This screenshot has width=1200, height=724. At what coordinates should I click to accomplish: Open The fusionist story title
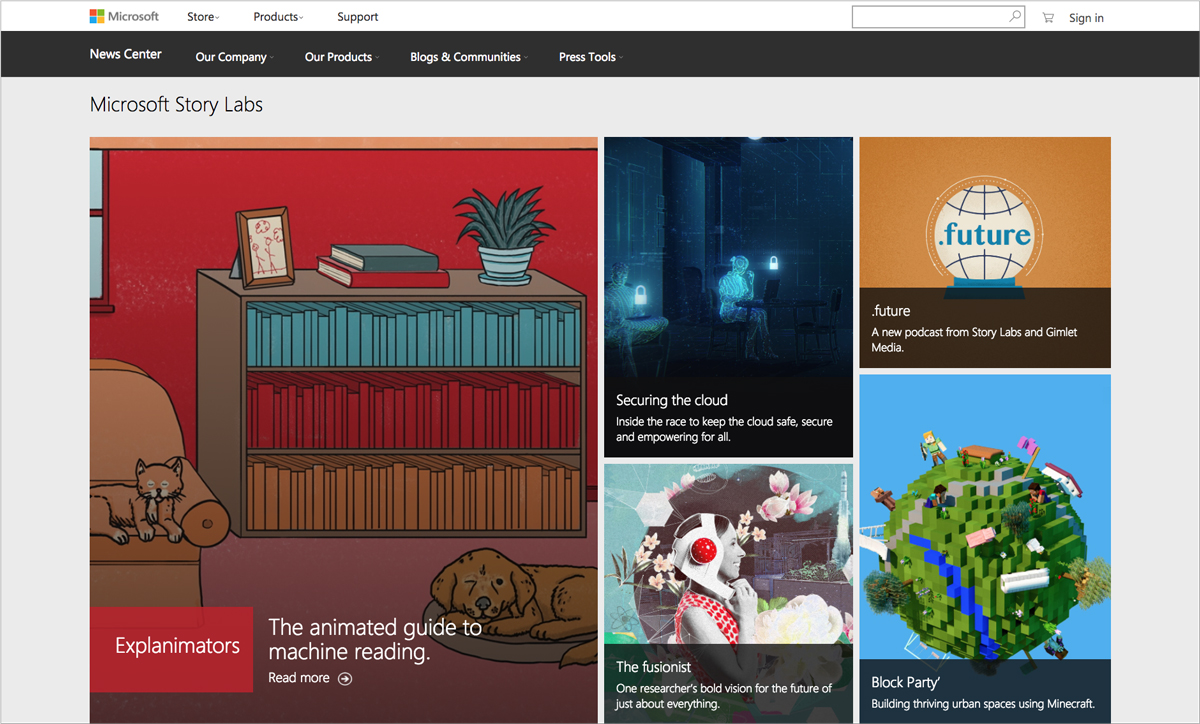(x=653, y=667)
